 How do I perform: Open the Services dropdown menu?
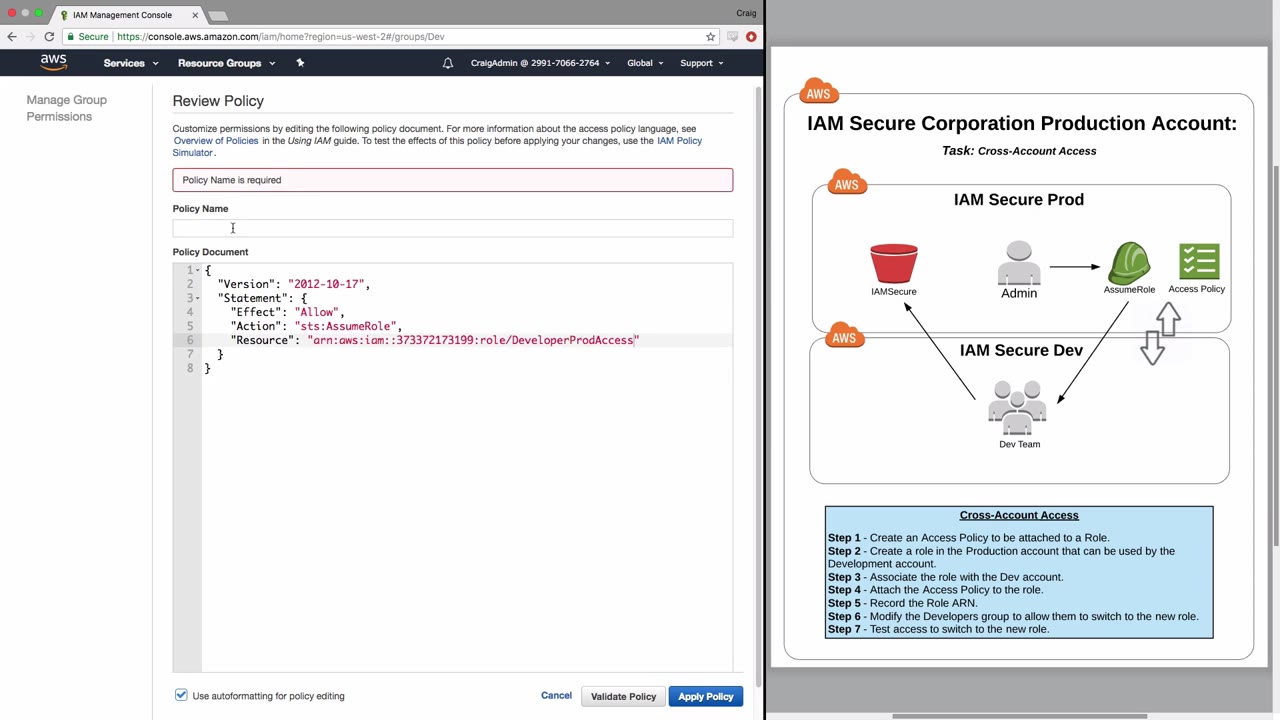click(x=130, y=63)
